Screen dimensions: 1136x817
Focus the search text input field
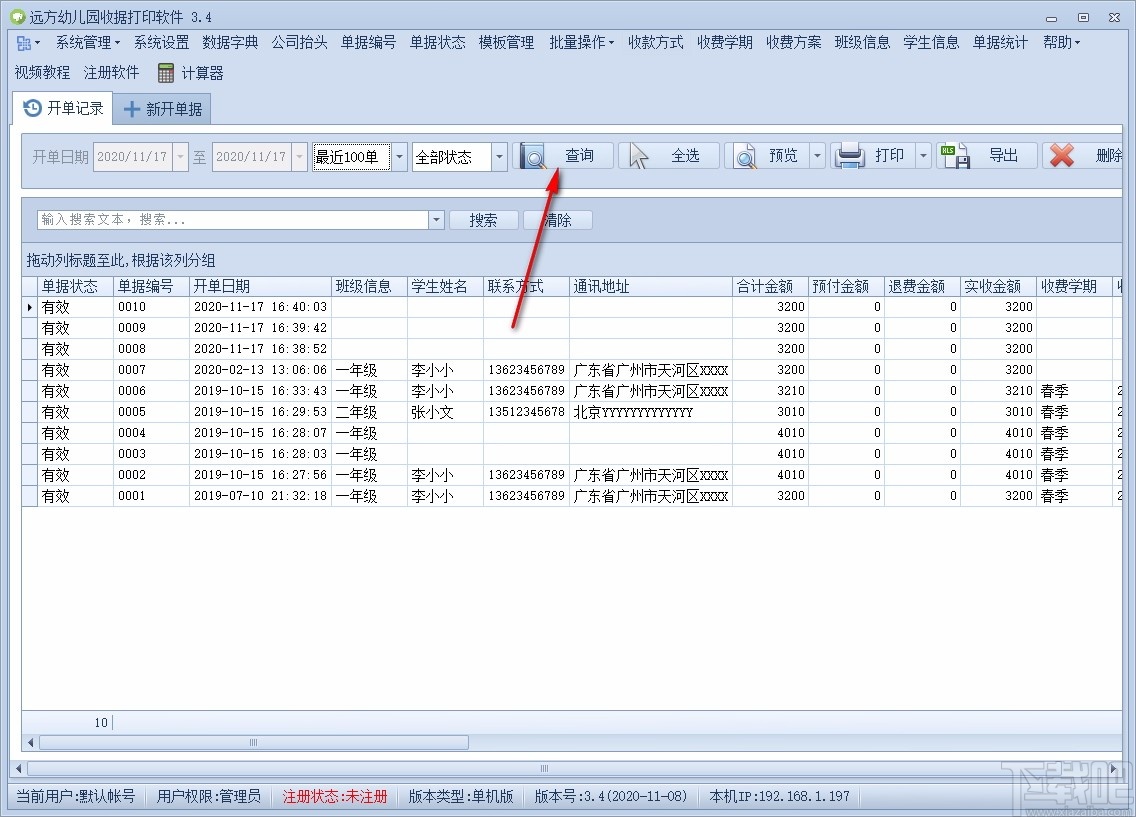(233, 220)
